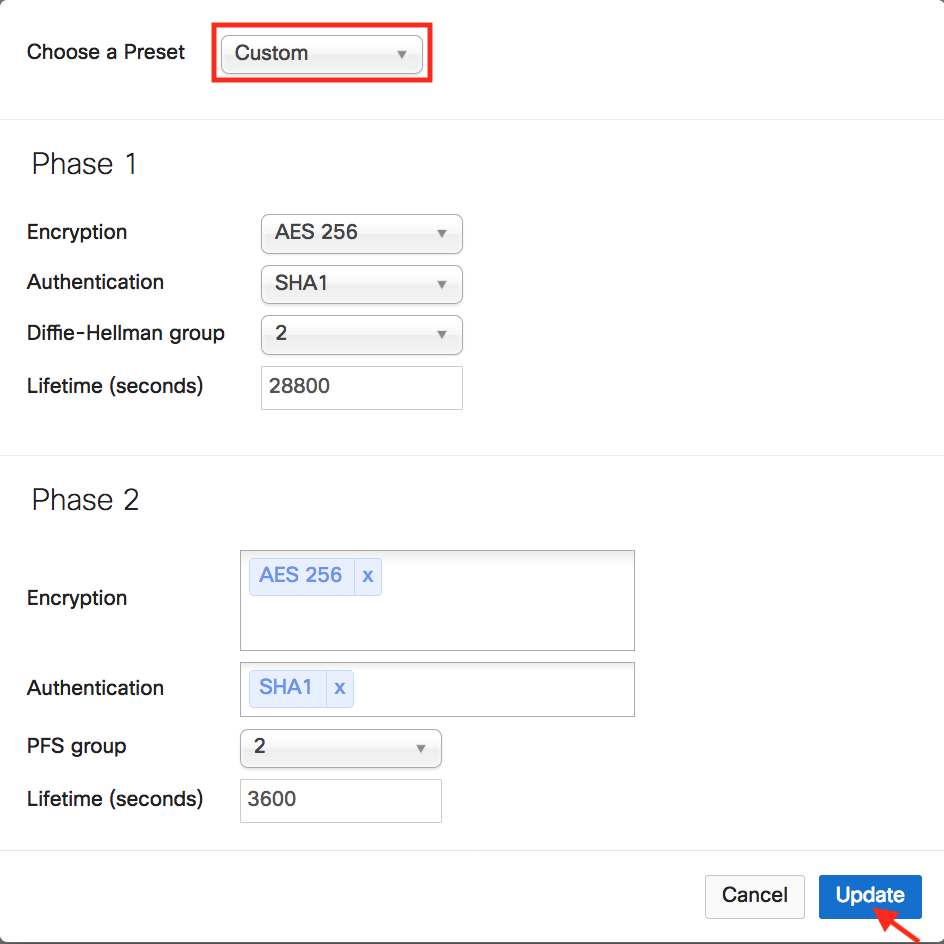944x944 pixels.
Task: Select the AES 256 tag label in Phase 2
Action: tap(300, 575)
